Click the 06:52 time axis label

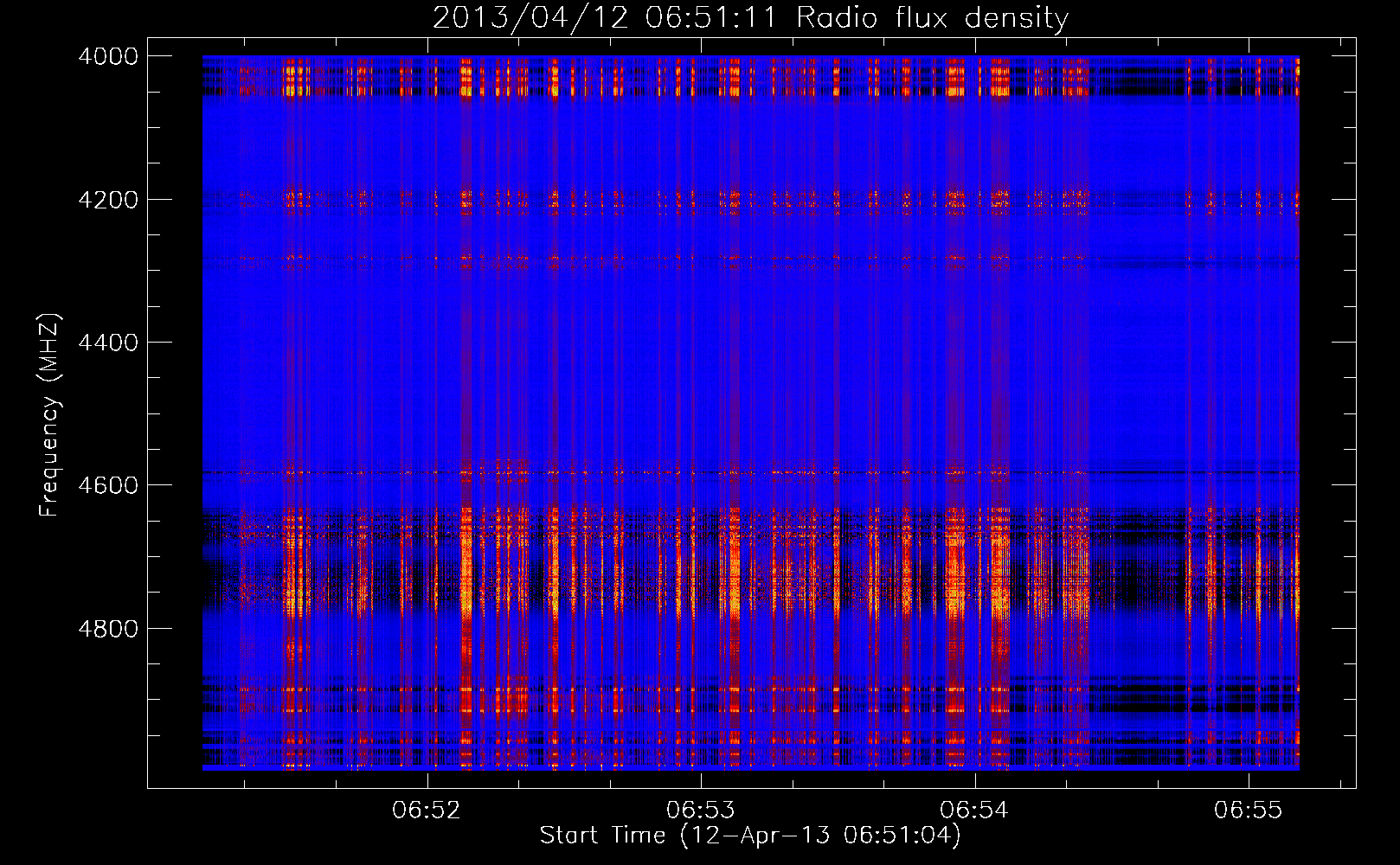click(x=427, y=811)
